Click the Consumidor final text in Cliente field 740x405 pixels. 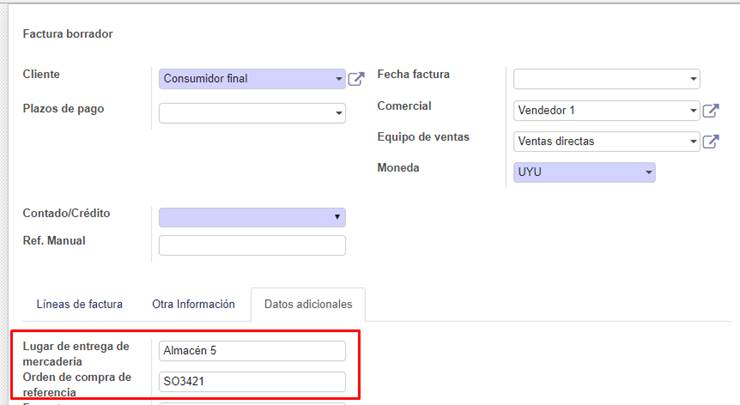coord(206,79)
